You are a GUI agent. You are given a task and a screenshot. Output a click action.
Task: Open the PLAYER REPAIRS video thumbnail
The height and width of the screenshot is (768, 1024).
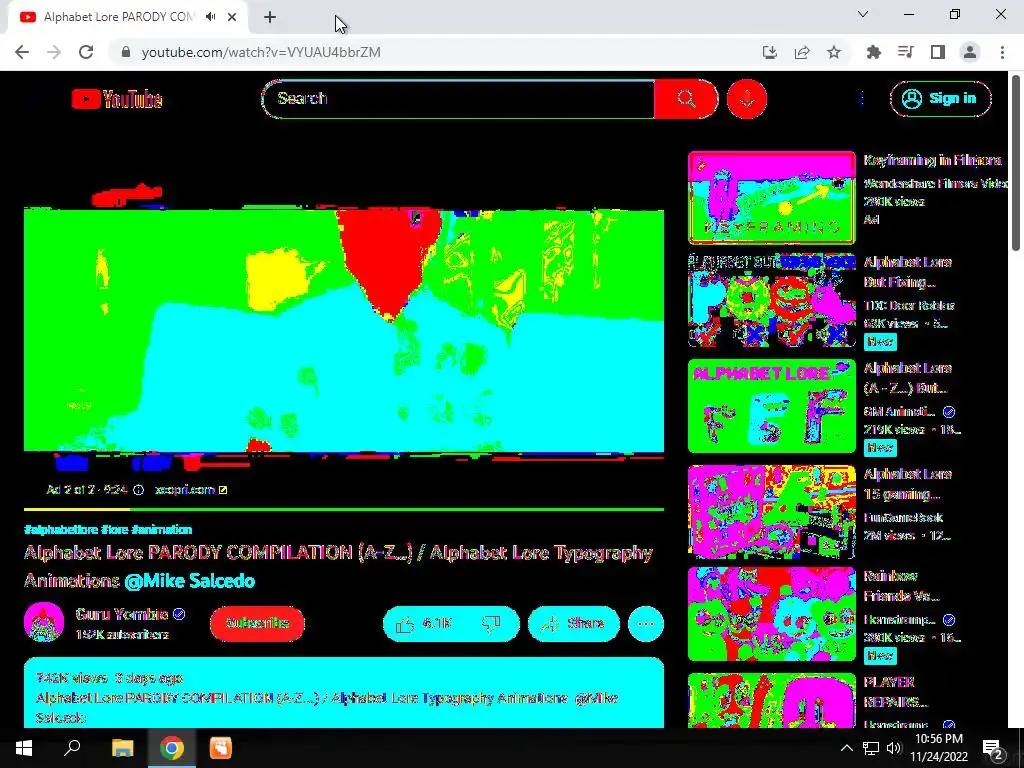coord(771,700)
